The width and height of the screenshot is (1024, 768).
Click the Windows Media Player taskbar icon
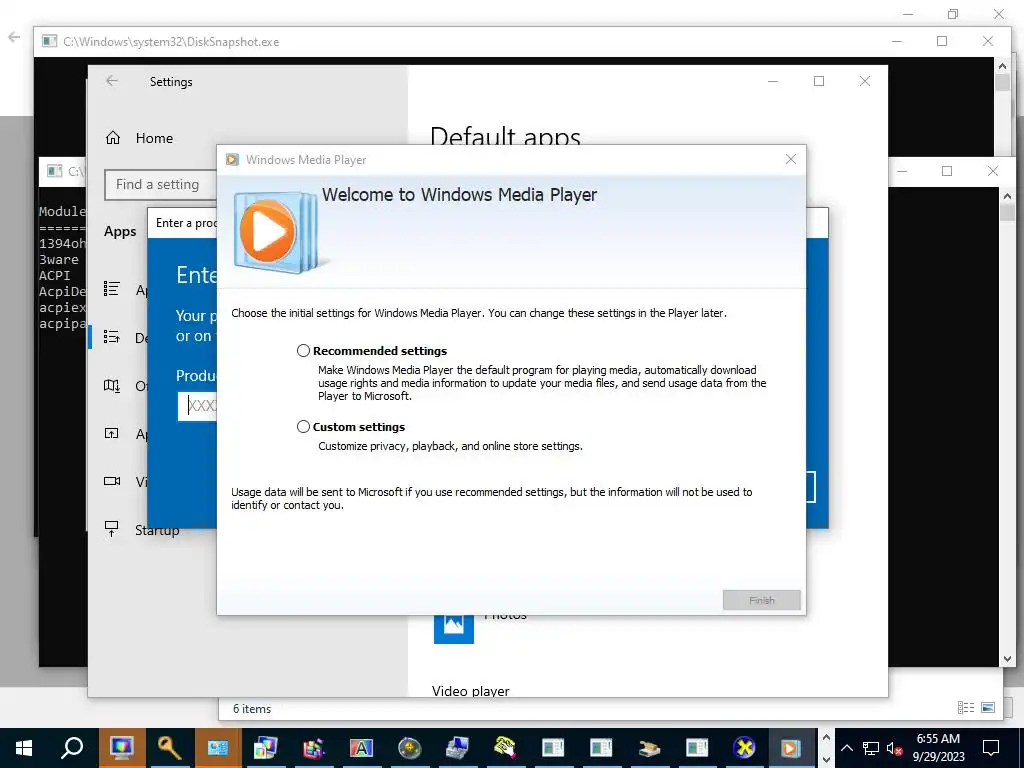pyautogui.click(x=792, y=748)
